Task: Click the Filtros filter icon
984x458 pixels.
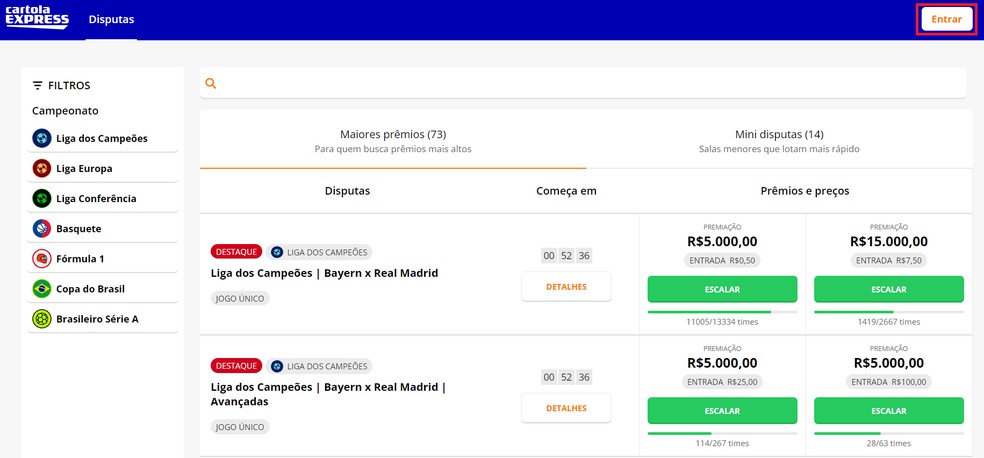Action: (38, 86)
